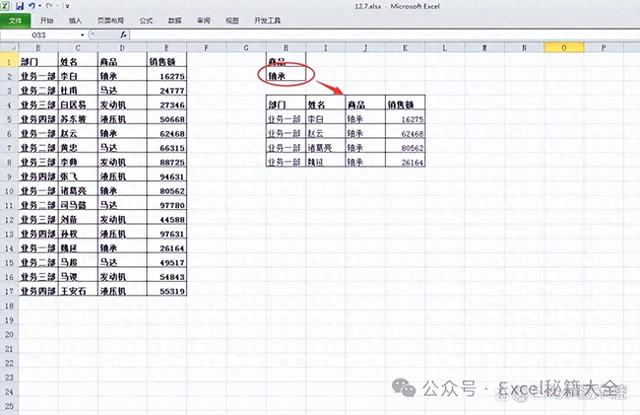Open the Undo history dropdown arrow
The image size is (640, 415).
[40, 6]
